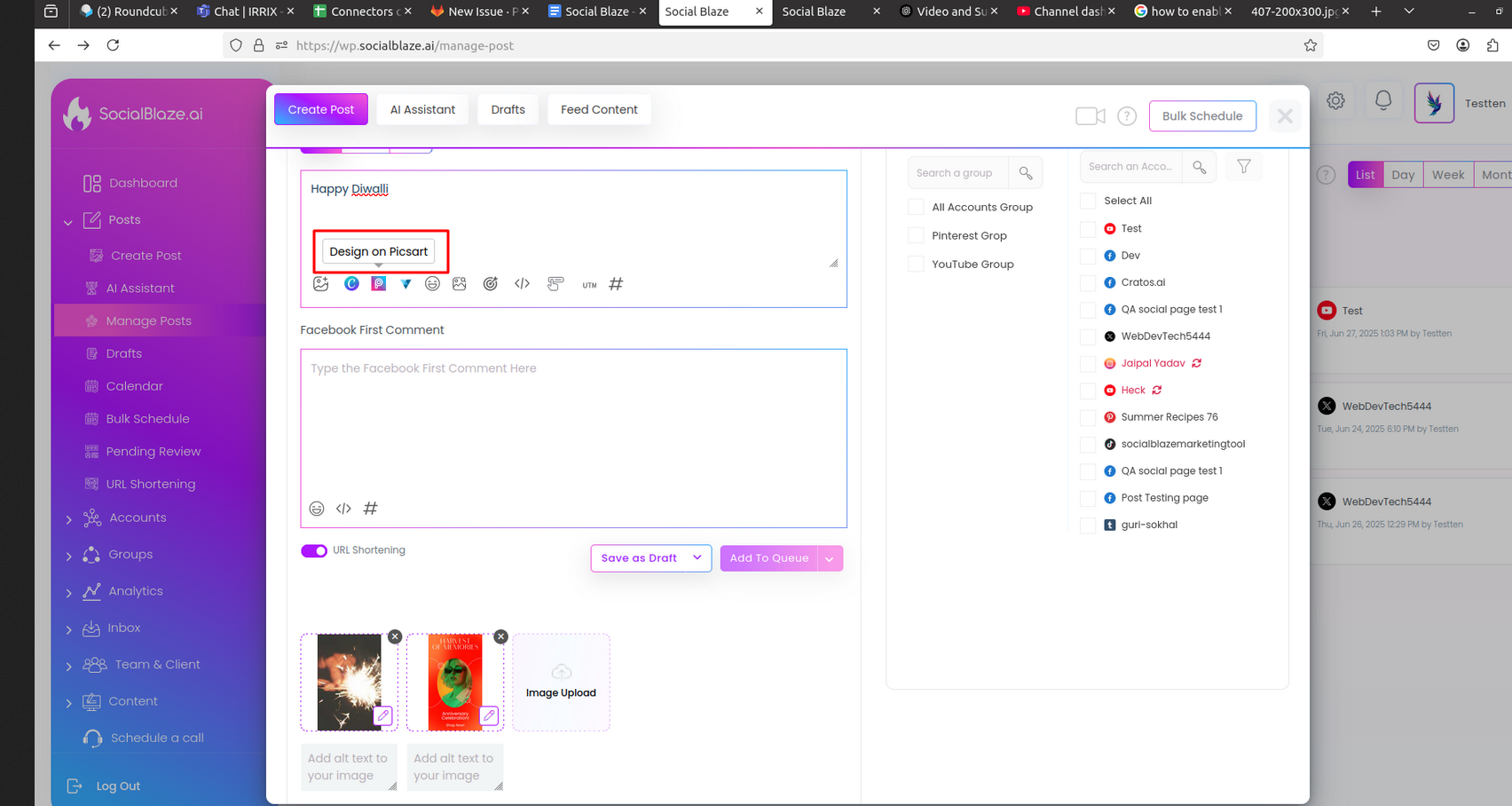Click the target audience icon in editor toolbar

(491, 284)
